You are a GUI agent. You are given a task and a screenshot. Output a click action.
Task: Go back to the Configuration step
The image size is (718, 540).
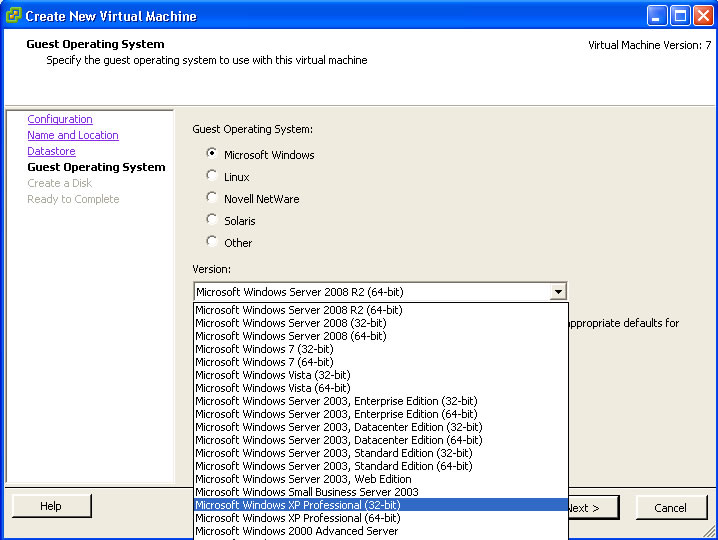60,119
